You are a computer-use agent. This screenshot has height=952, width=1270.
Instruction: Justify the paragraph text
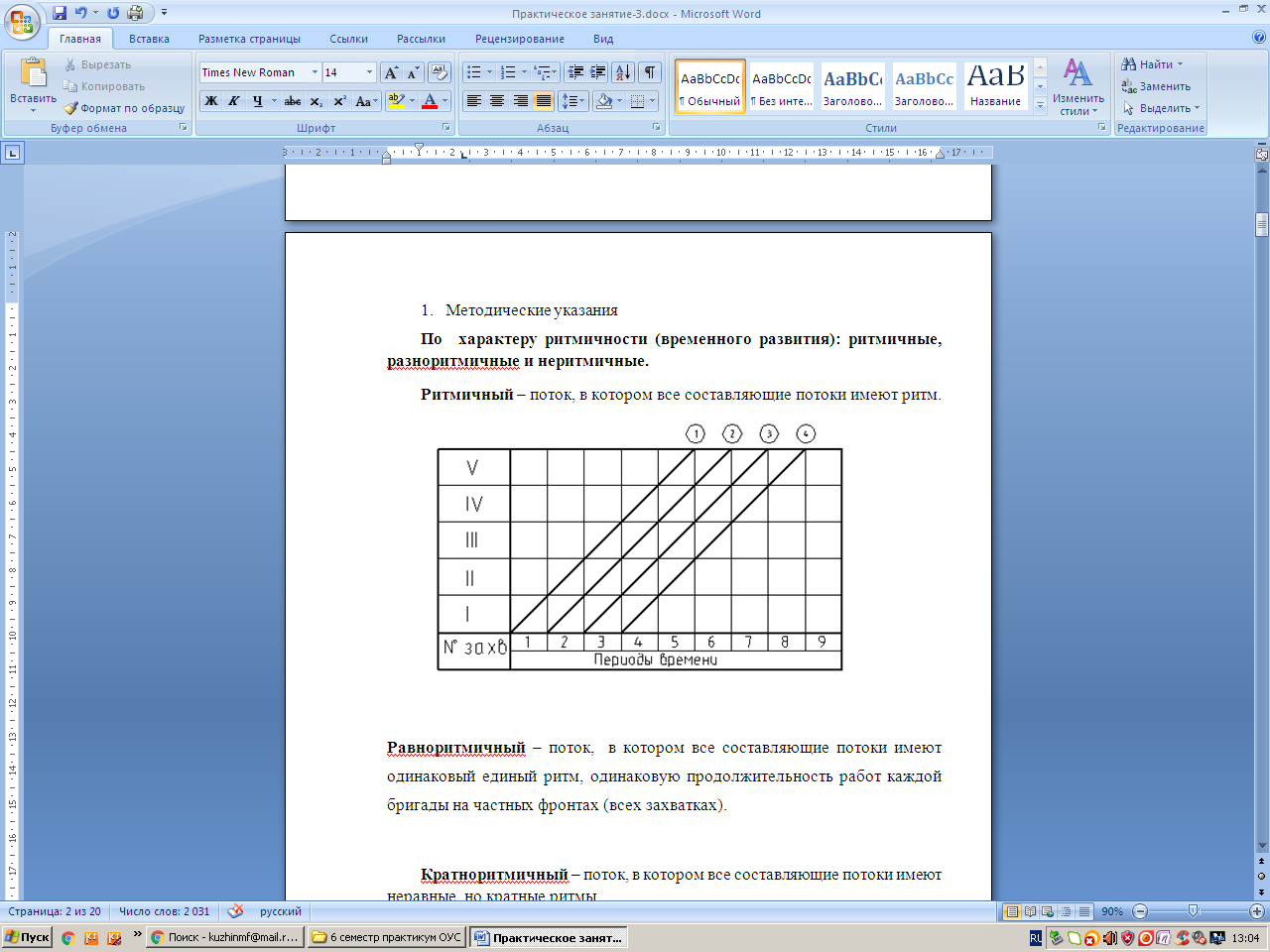coord(543,101)
